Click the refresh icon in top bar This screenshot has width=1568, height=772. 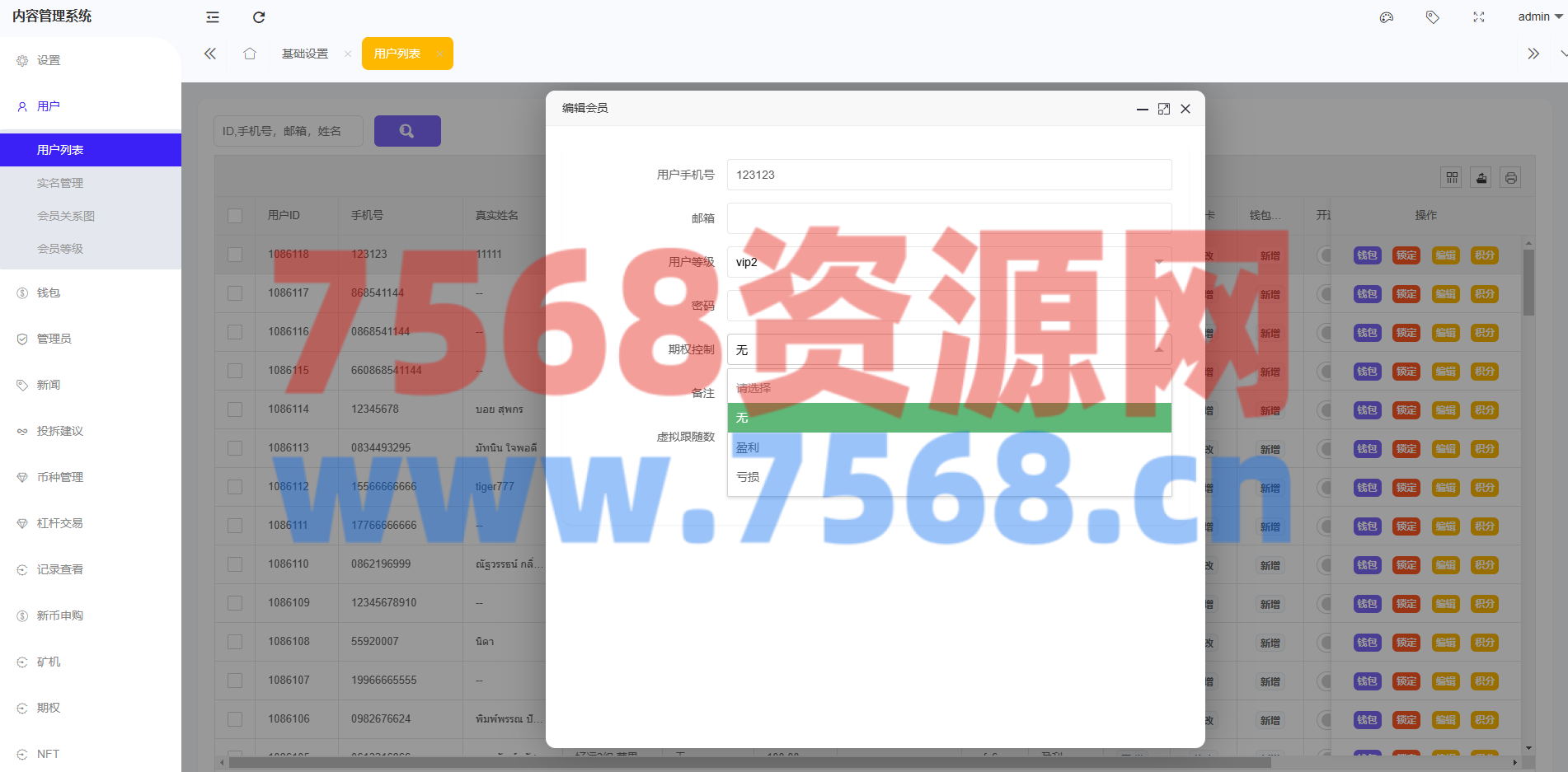(x=259, y=17)
